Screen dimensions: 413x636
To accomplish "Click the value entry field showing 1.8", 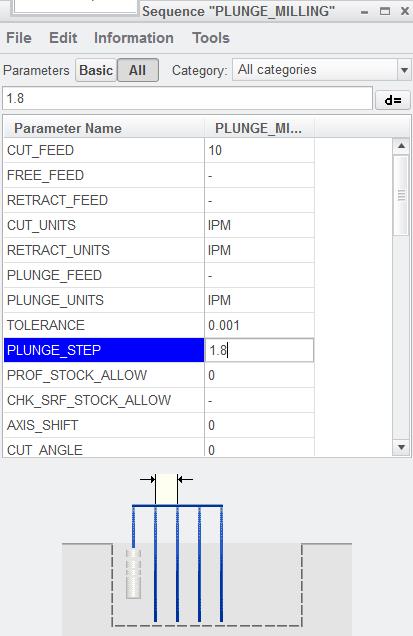I will tap(187, 98).
